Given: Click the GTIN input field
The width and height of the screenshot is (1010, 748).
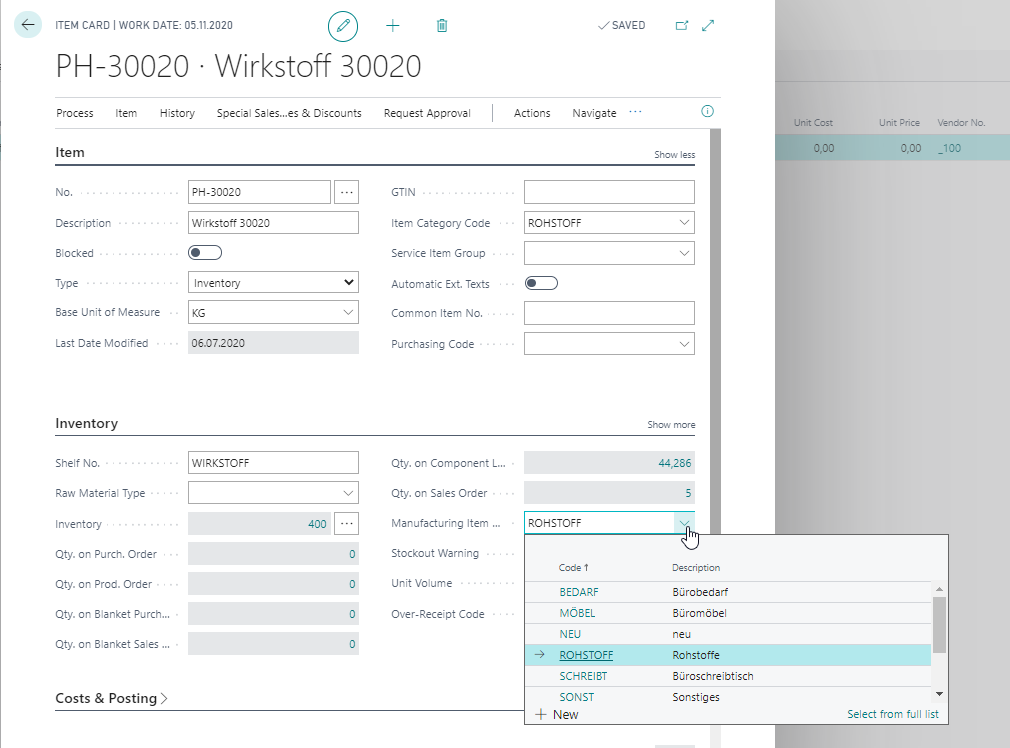Looking at the screenshot, I should pyautogui.click(x=609, y=192).
